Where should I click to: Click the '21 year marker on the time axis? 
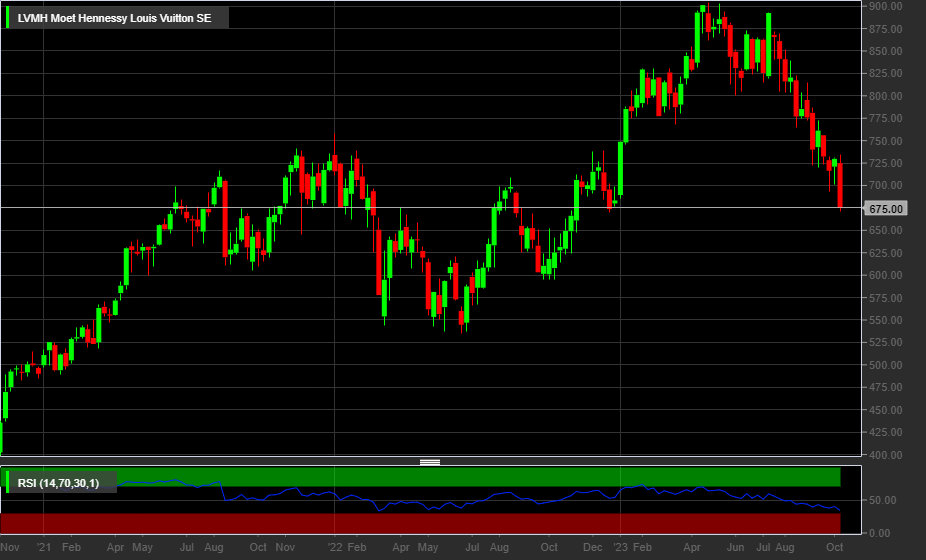[44, 547]
